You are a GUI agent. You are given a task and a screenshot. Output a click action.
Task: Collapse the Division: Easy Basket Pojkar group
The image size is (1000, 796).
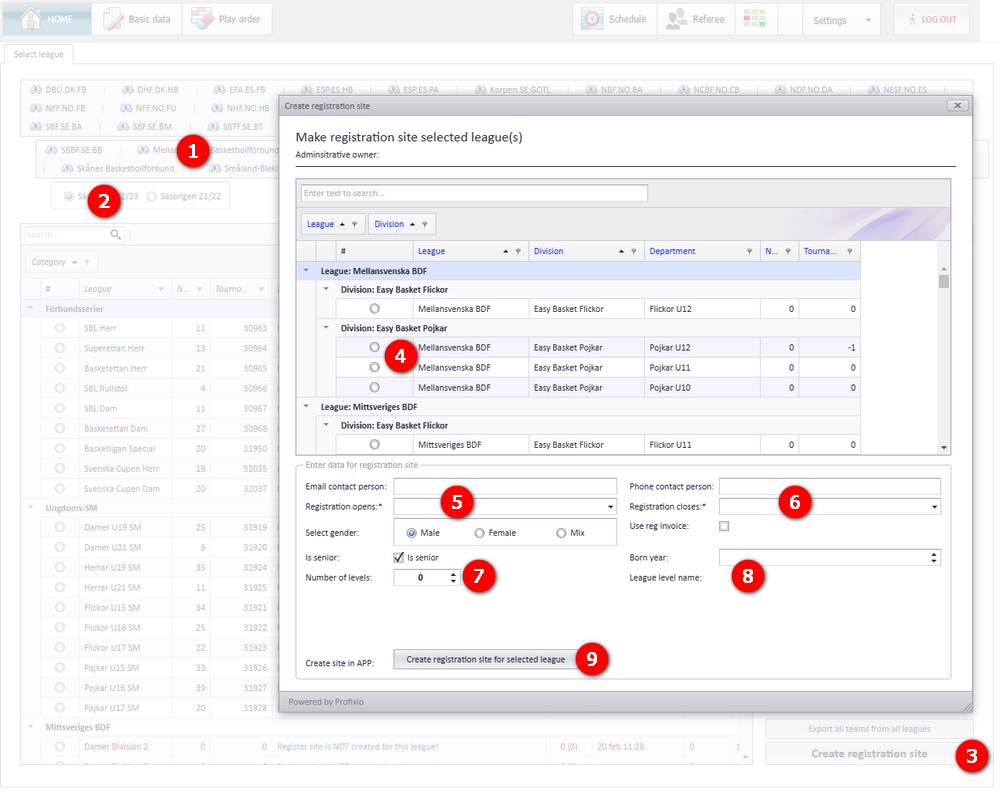[326, 328]
